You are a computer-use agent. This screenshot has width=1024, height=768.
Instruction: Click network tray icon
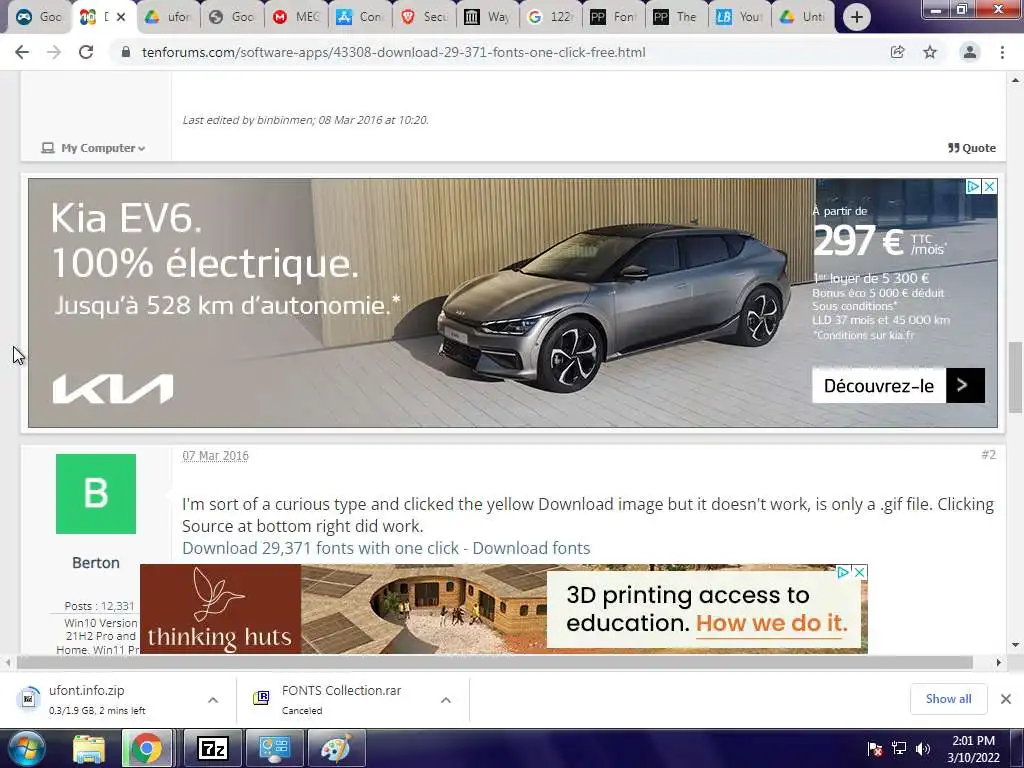click(899, 749)
